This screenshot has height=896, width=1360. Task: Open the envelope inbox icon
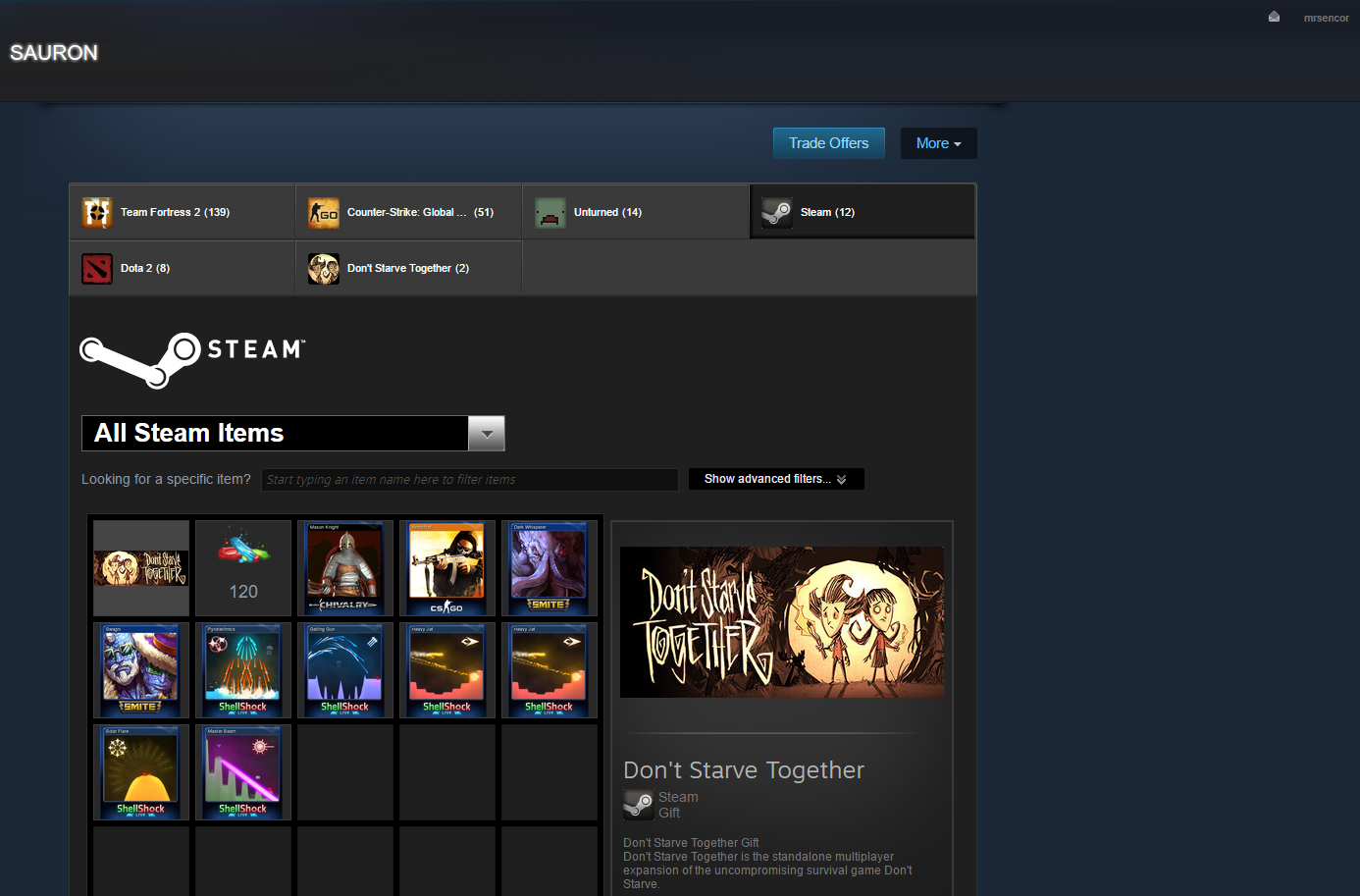(1274, 17)
